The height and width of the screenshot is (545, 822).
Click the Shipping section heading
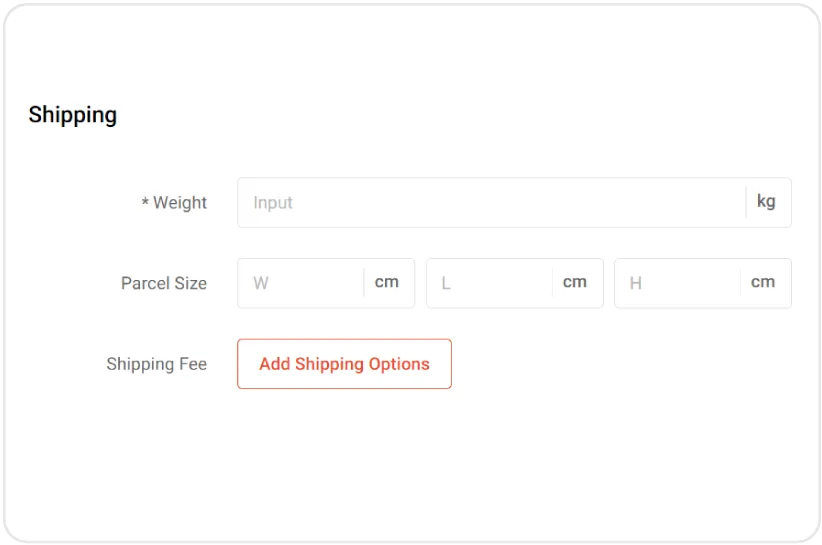72,115
